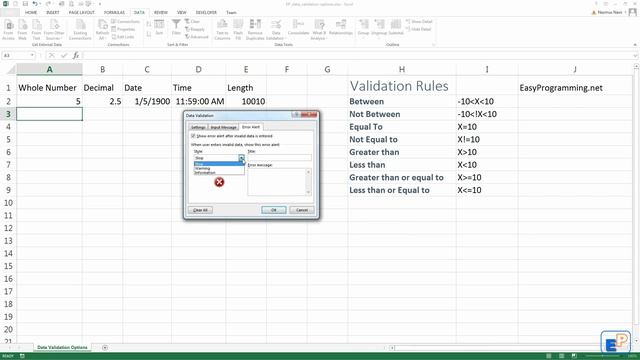
Task: Click the Advanced filter option
Action: [x=197, y=37]
